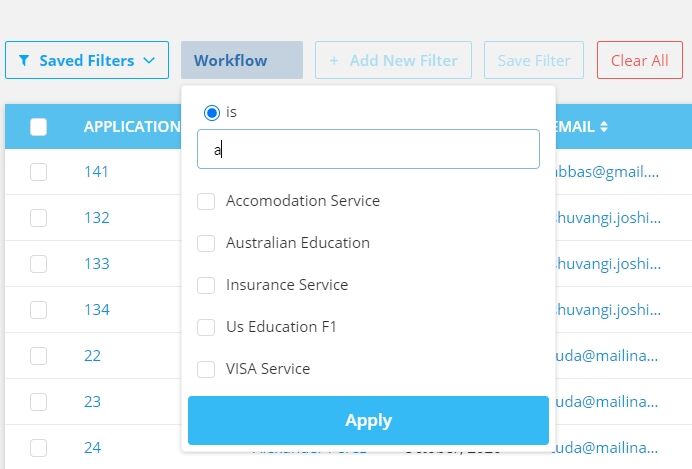Sort by Email column arrows icon
The image size is (692, 469).
[x=604, y=127]
